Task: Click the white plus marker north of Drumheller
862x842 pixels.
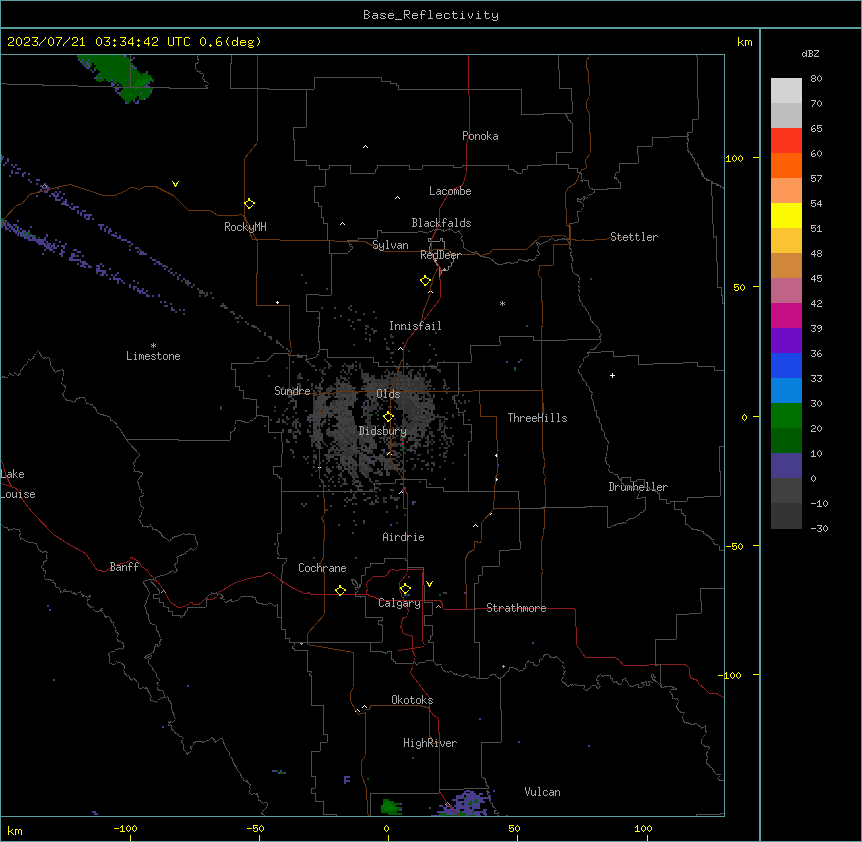Action: [x=612, y=375]
